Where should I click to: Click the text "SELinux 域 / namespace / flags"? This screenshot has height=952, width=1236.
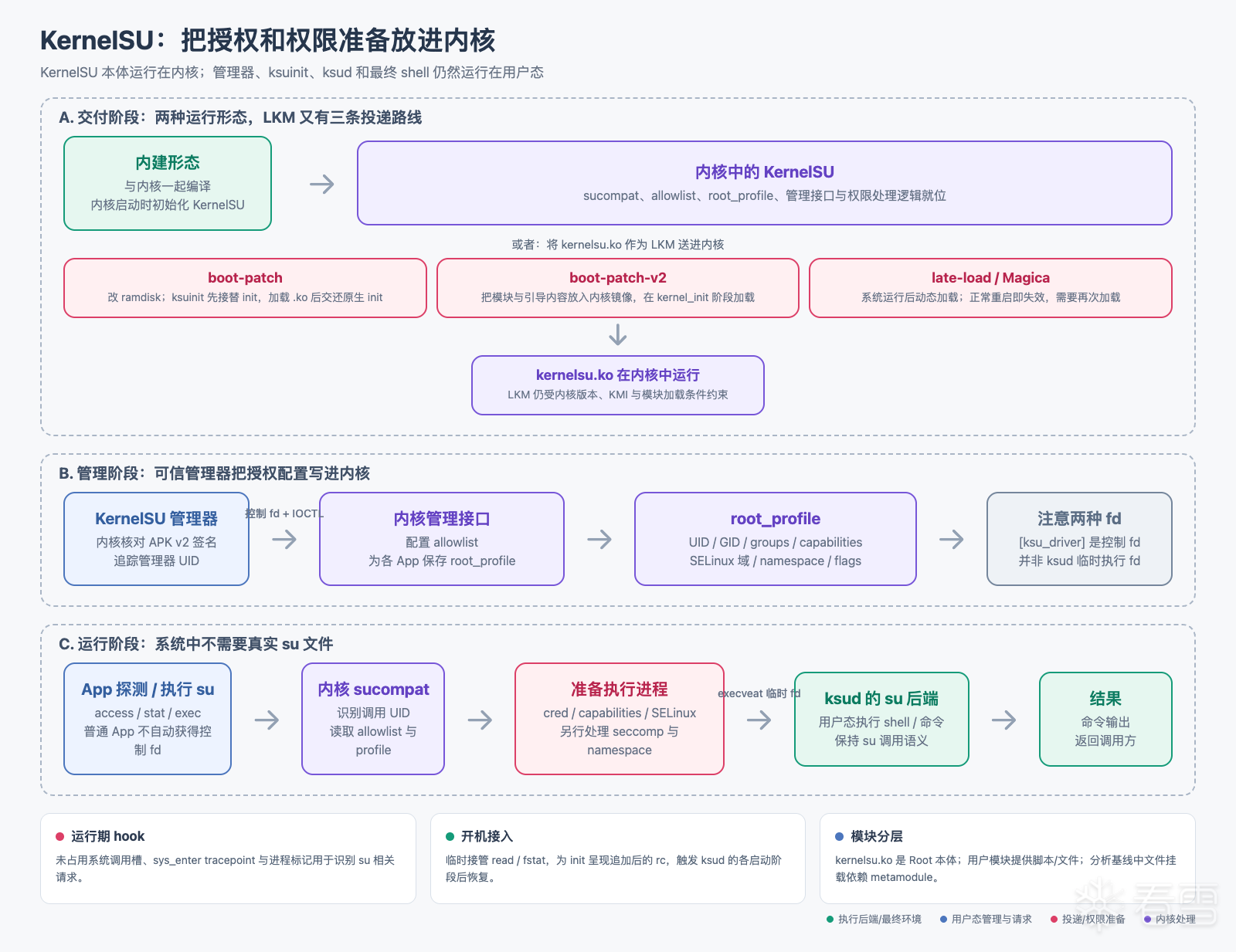pos(776,561)
